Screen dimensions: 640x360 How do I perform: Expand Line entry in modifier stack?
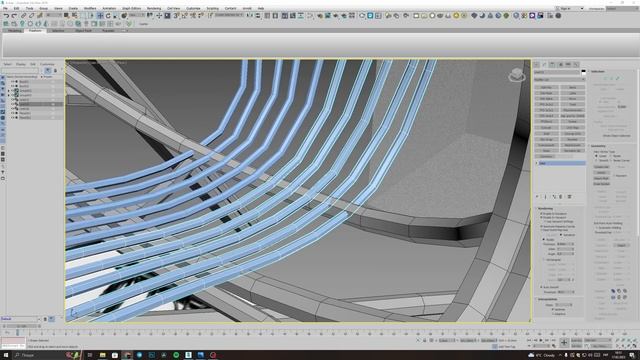coord(537,163)
